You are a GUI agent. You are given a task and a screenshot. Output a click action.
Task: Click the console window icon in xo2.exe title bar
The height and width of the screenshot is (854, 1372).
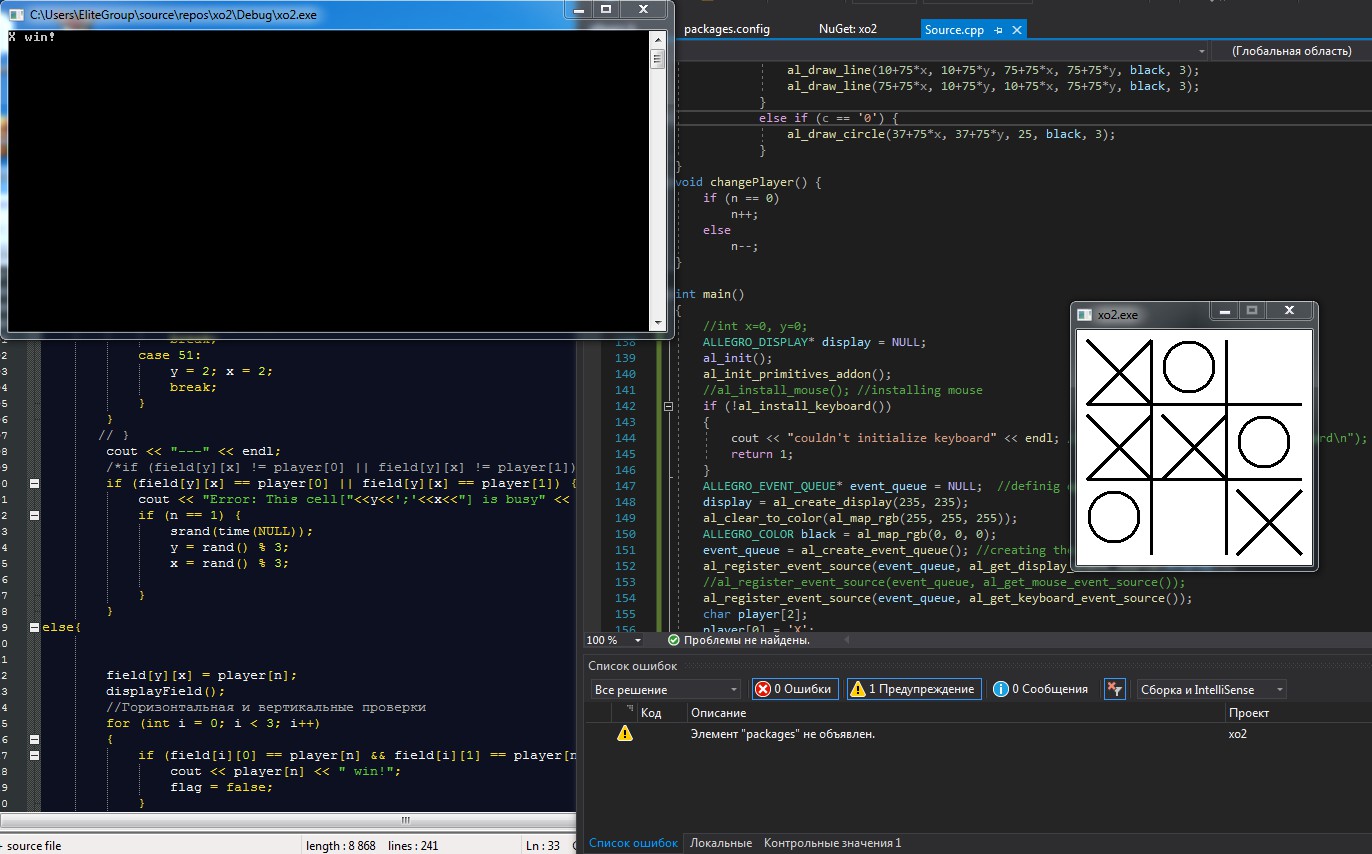pos(15,15)
